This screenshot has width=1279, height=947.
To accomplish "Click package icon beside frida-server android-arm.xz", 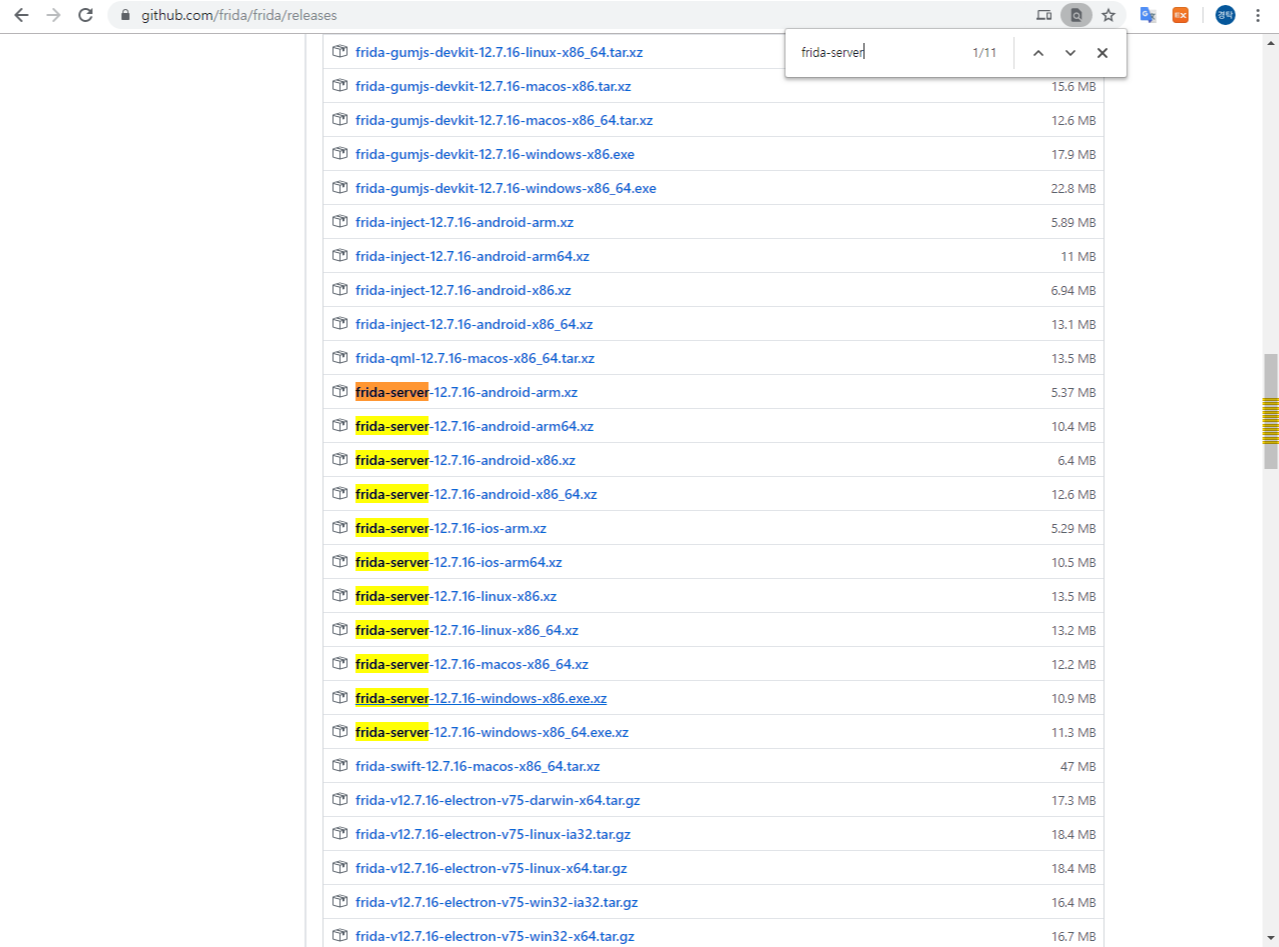I will tap(340, 392).
